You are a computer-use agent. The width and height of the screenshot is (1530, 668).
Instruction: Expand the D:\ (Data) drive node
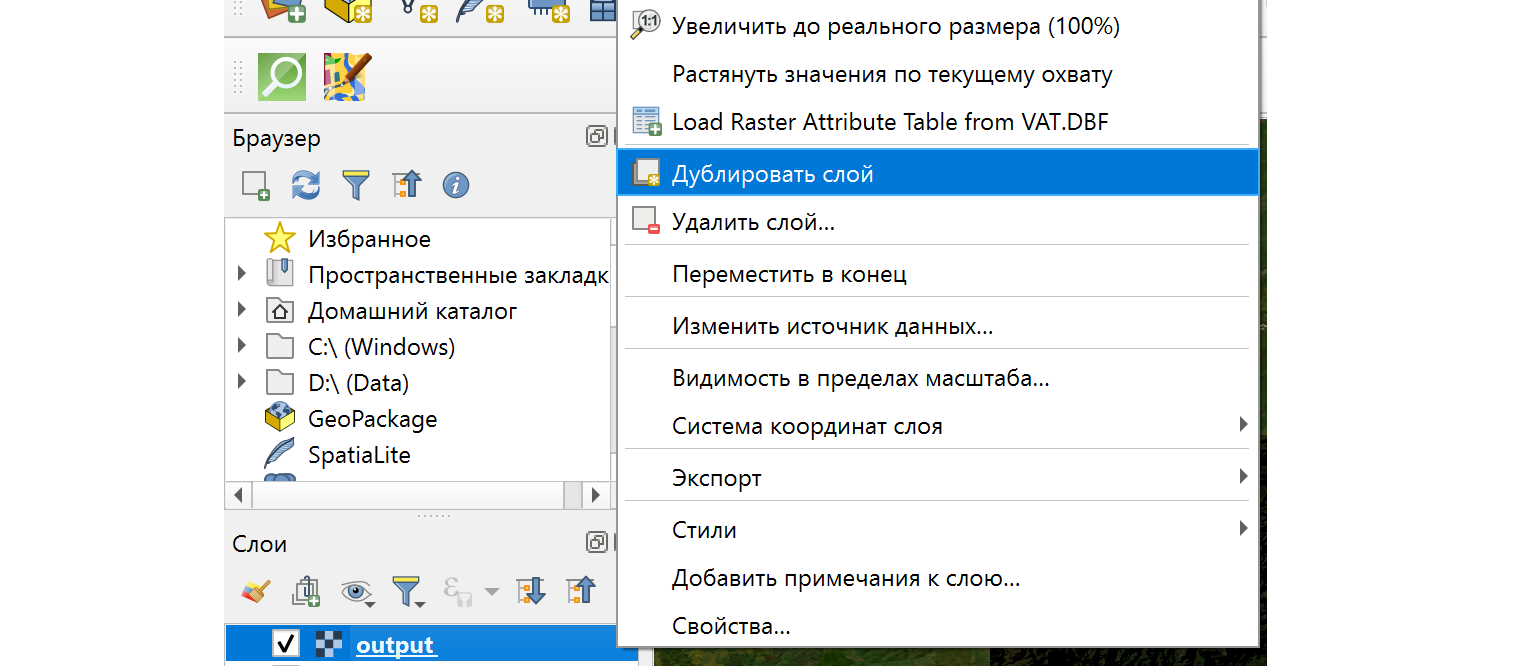pyautogui.click(x=242, y=383)
